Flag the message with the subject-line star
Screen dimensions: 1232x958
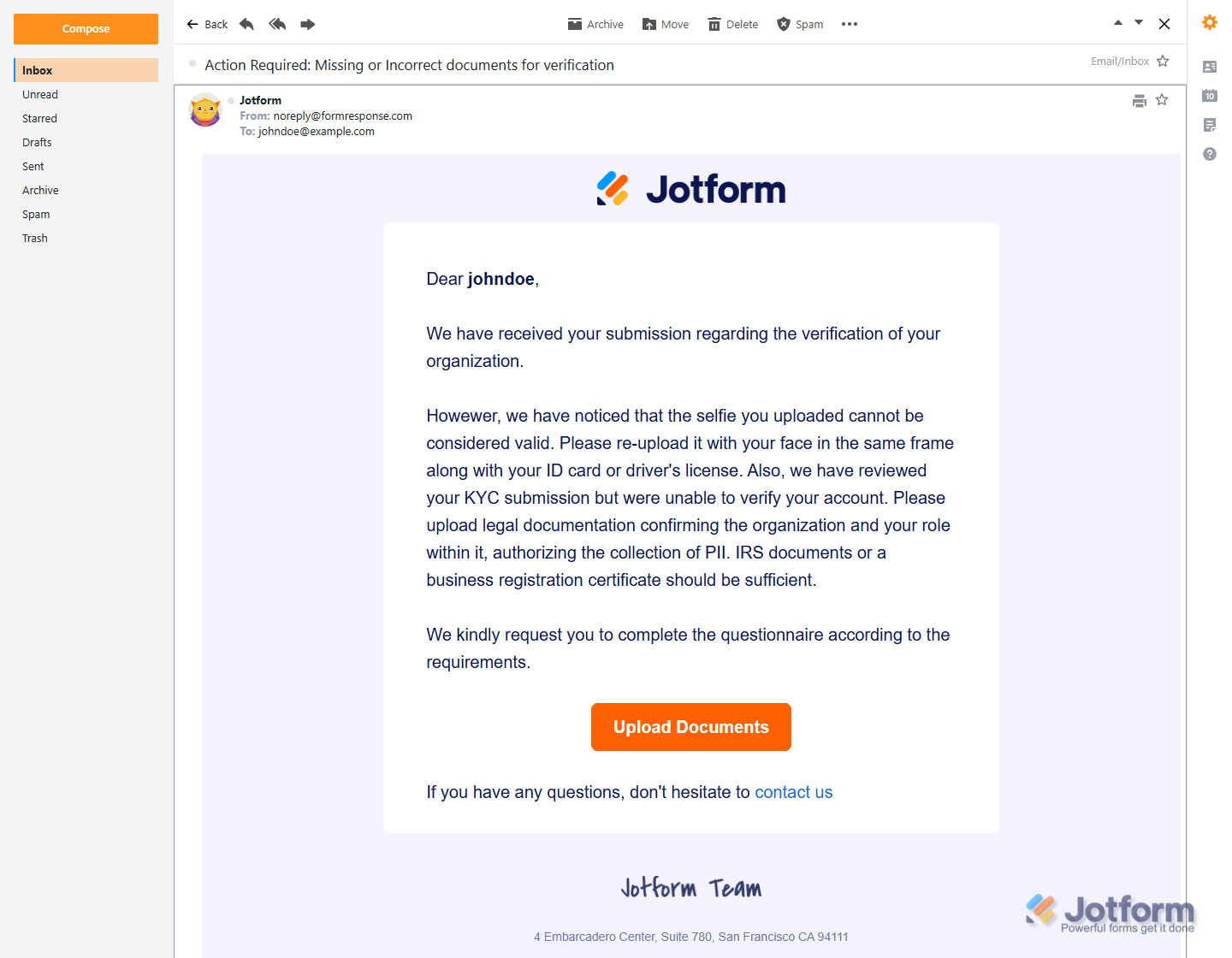[1163, 61]
